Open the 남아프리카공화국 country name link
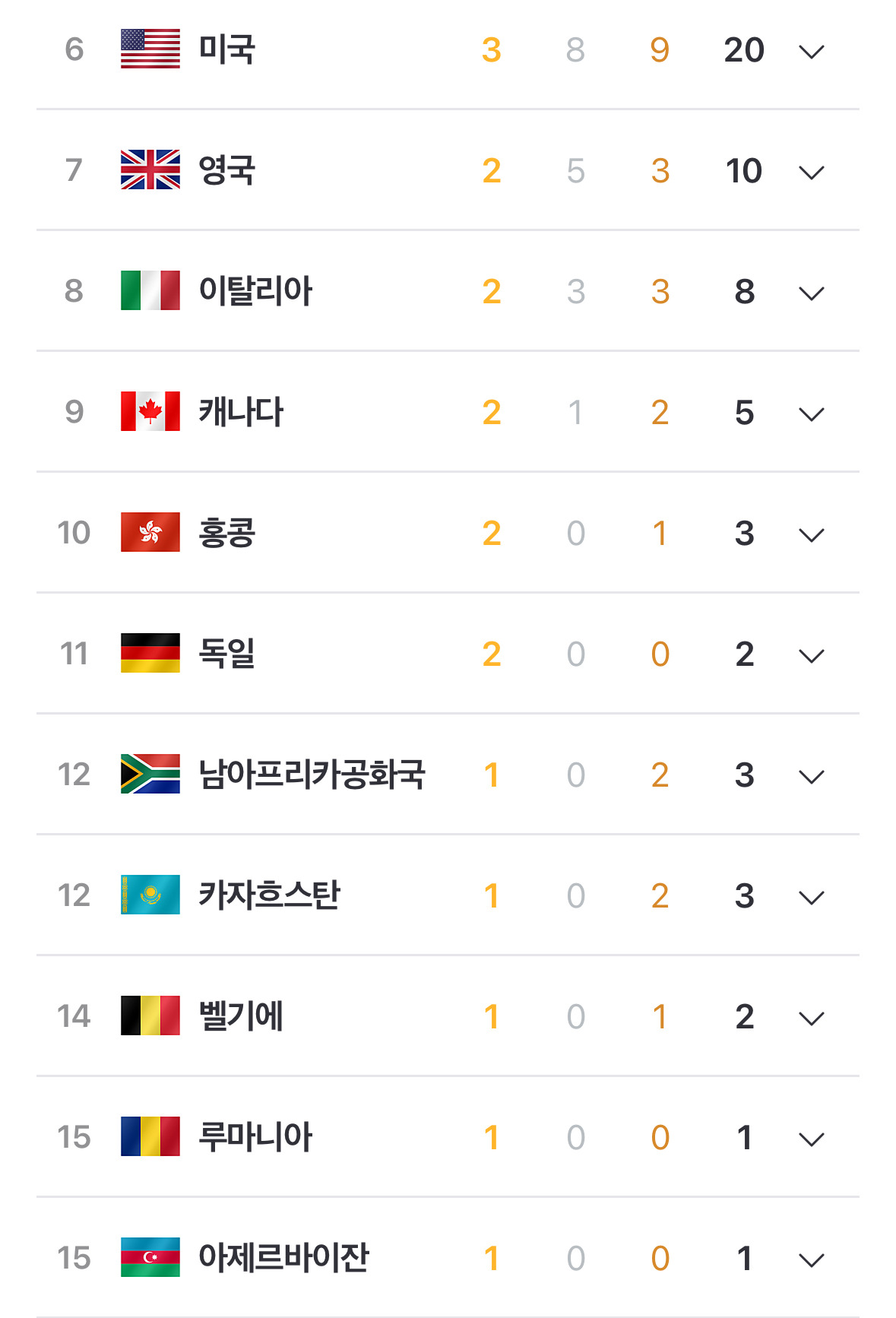896x1318 pixels. point(312,775)
